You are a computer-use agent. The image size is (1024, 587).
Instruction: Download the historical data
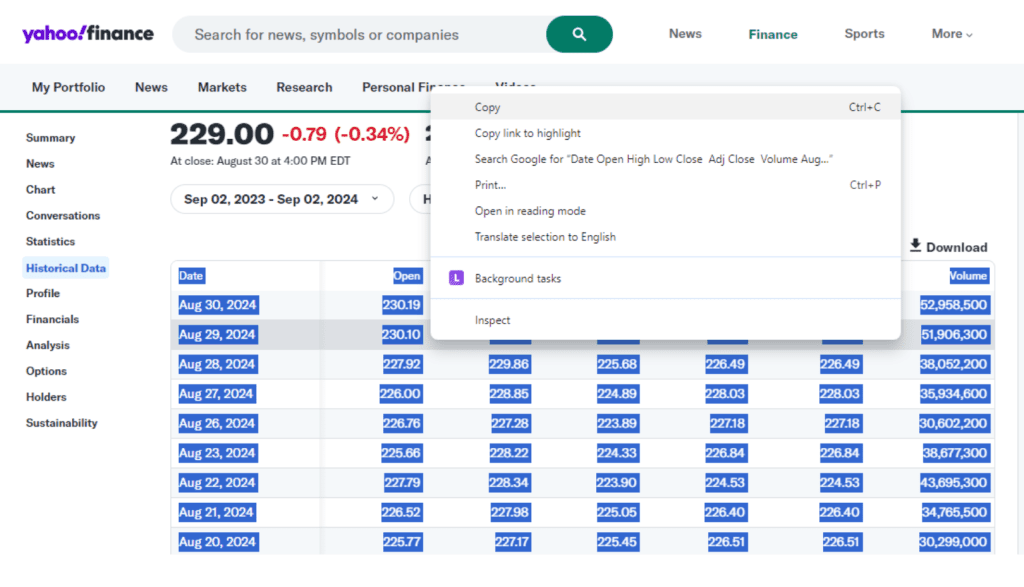947,247
